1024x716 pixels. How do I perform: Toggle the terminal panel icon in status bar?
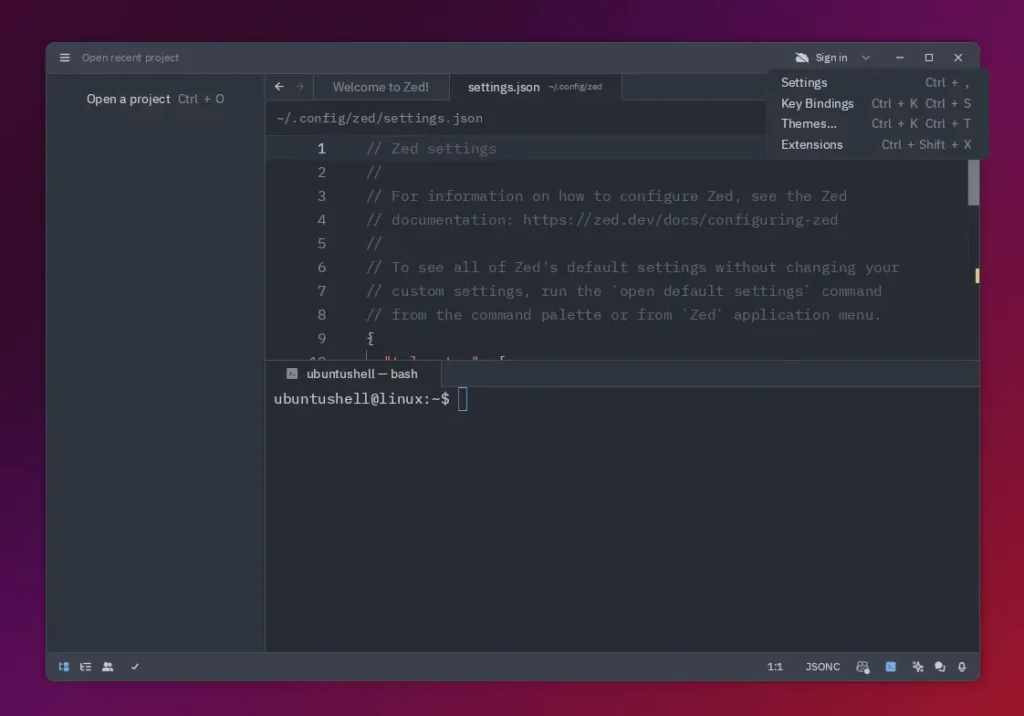890,667
